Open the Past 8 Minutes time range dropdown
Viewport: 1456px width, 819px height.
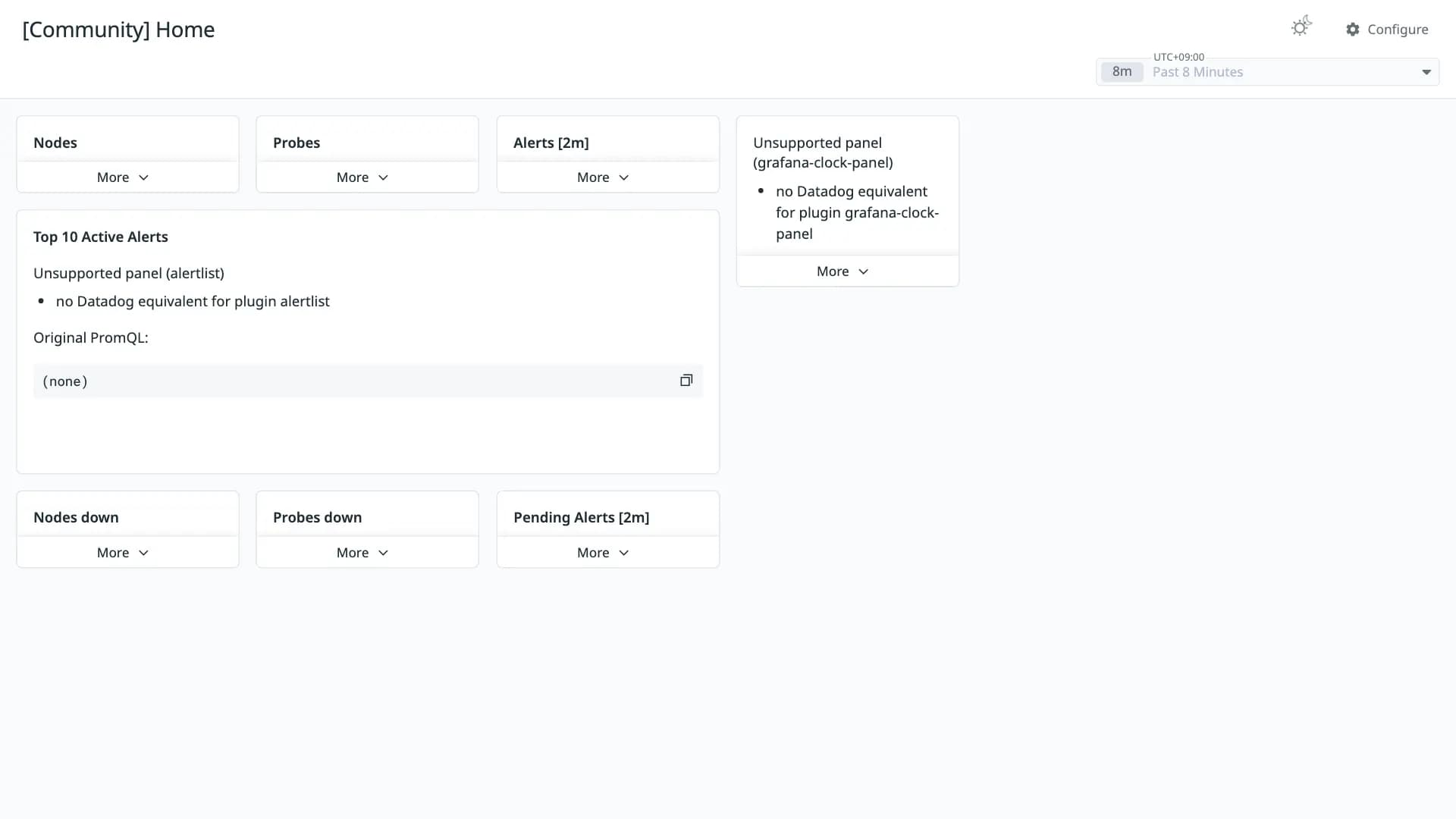1267,72
